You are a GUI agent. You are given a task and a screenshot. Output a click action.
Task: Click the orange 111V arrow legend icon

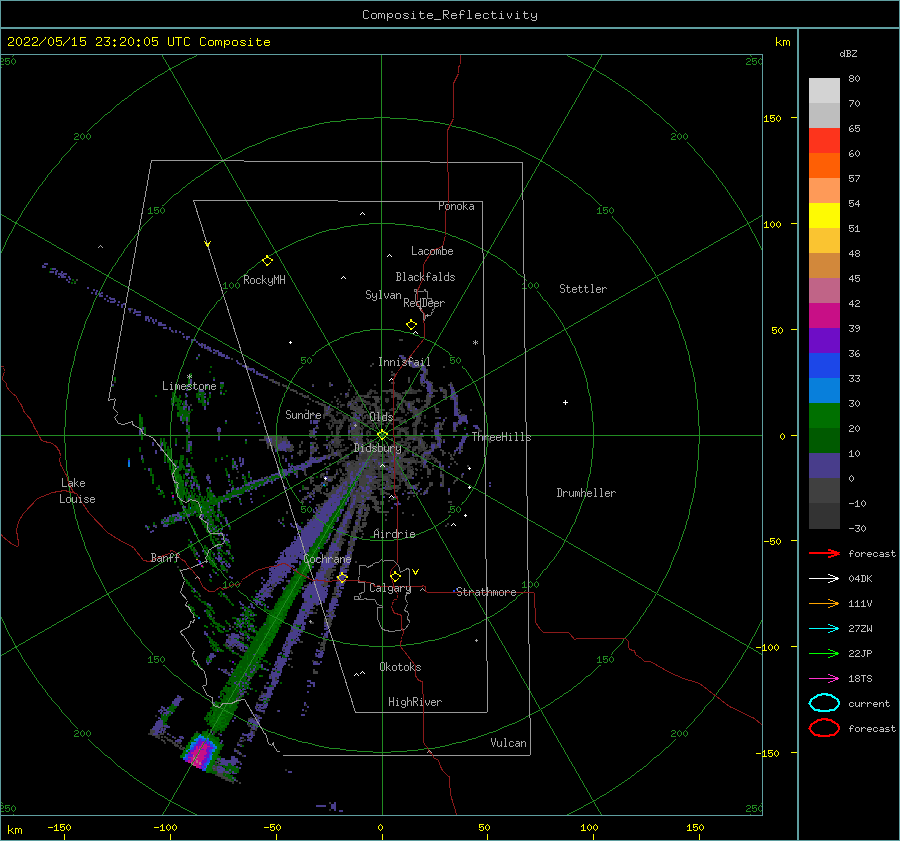[824, 603]
